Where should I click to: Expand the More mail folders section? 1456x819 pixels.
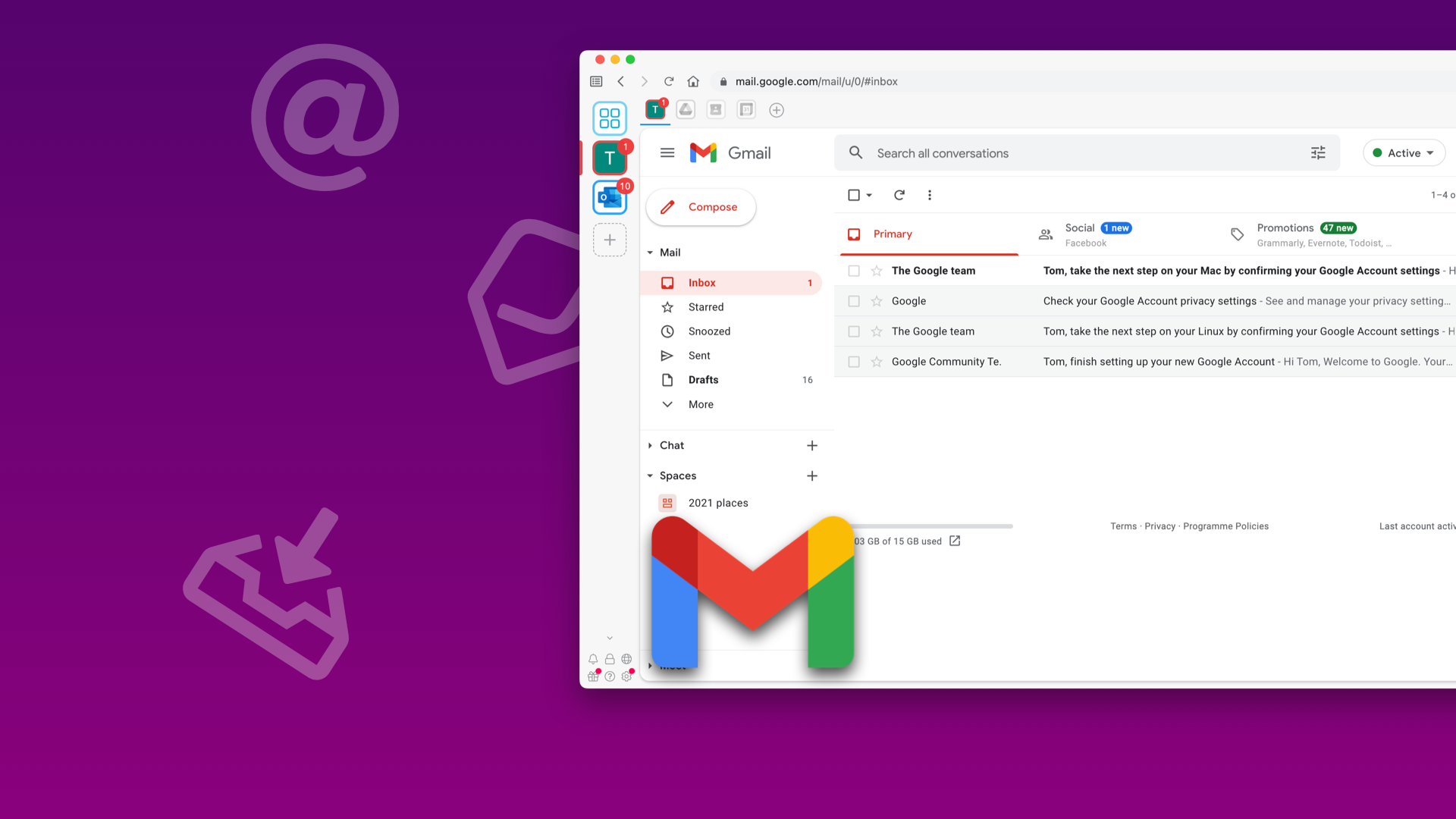point(700,404)
